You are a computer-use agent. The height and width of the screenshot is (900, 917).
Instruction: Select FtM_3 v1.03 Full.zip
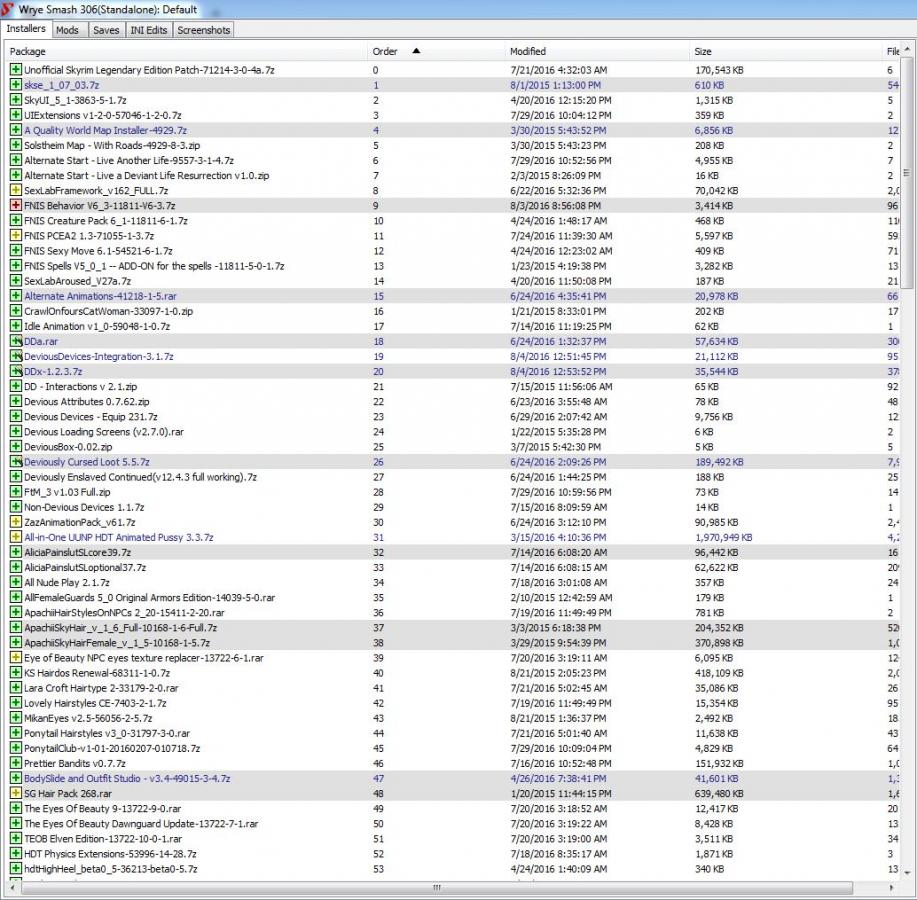[x=454, y=492]
